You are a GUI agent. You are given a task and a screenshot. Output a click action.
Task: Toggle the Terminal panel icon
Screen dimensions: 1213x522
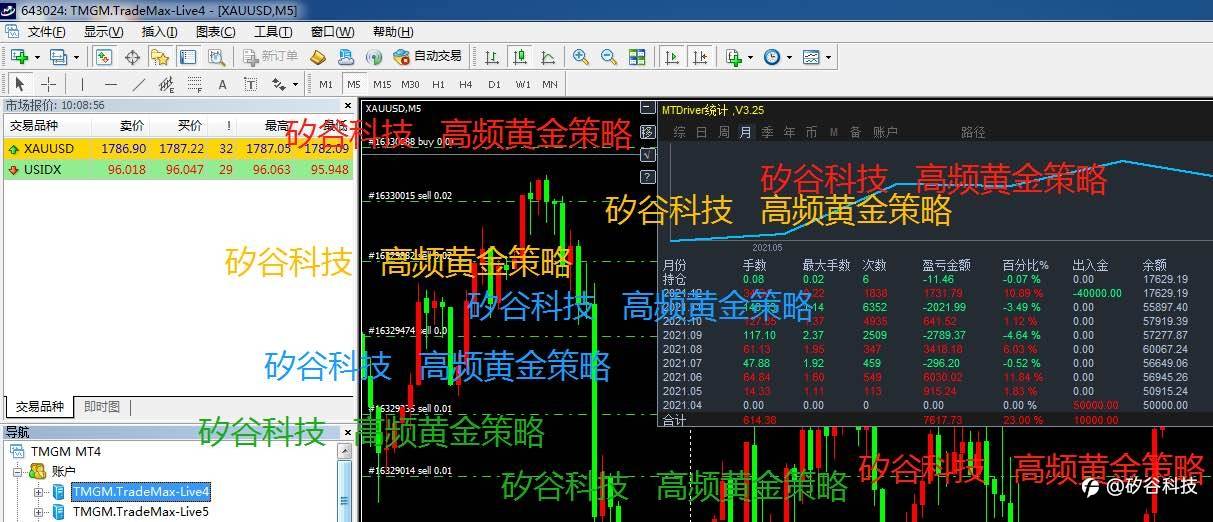pos(188,57)
